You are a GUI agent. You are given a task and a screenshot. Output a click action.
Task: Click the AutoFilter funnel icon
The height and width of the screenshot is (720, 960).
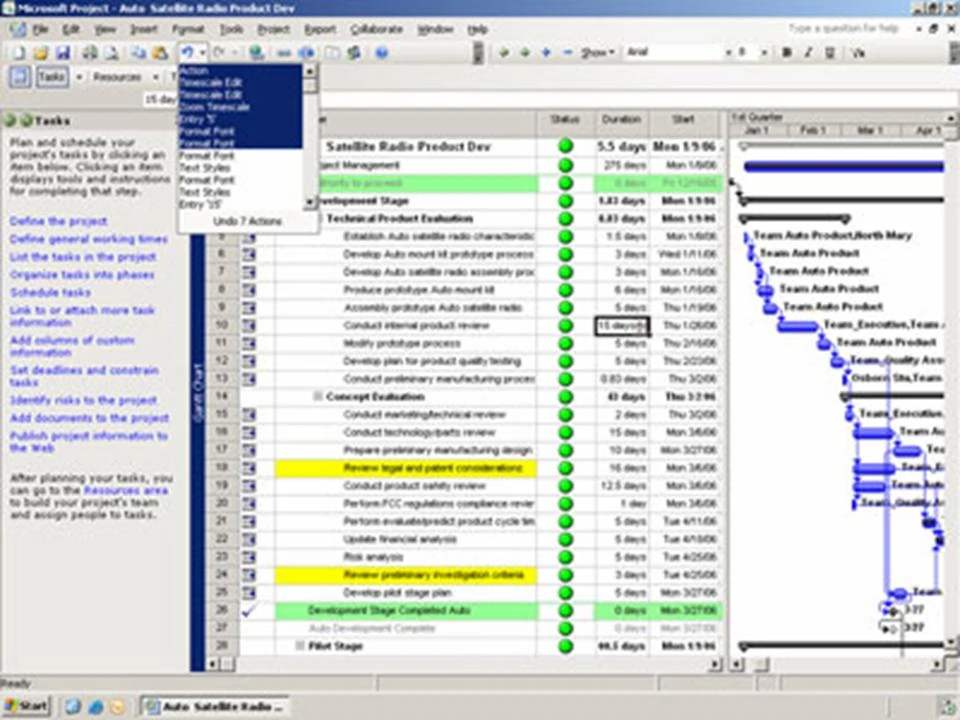coord(858,53)
